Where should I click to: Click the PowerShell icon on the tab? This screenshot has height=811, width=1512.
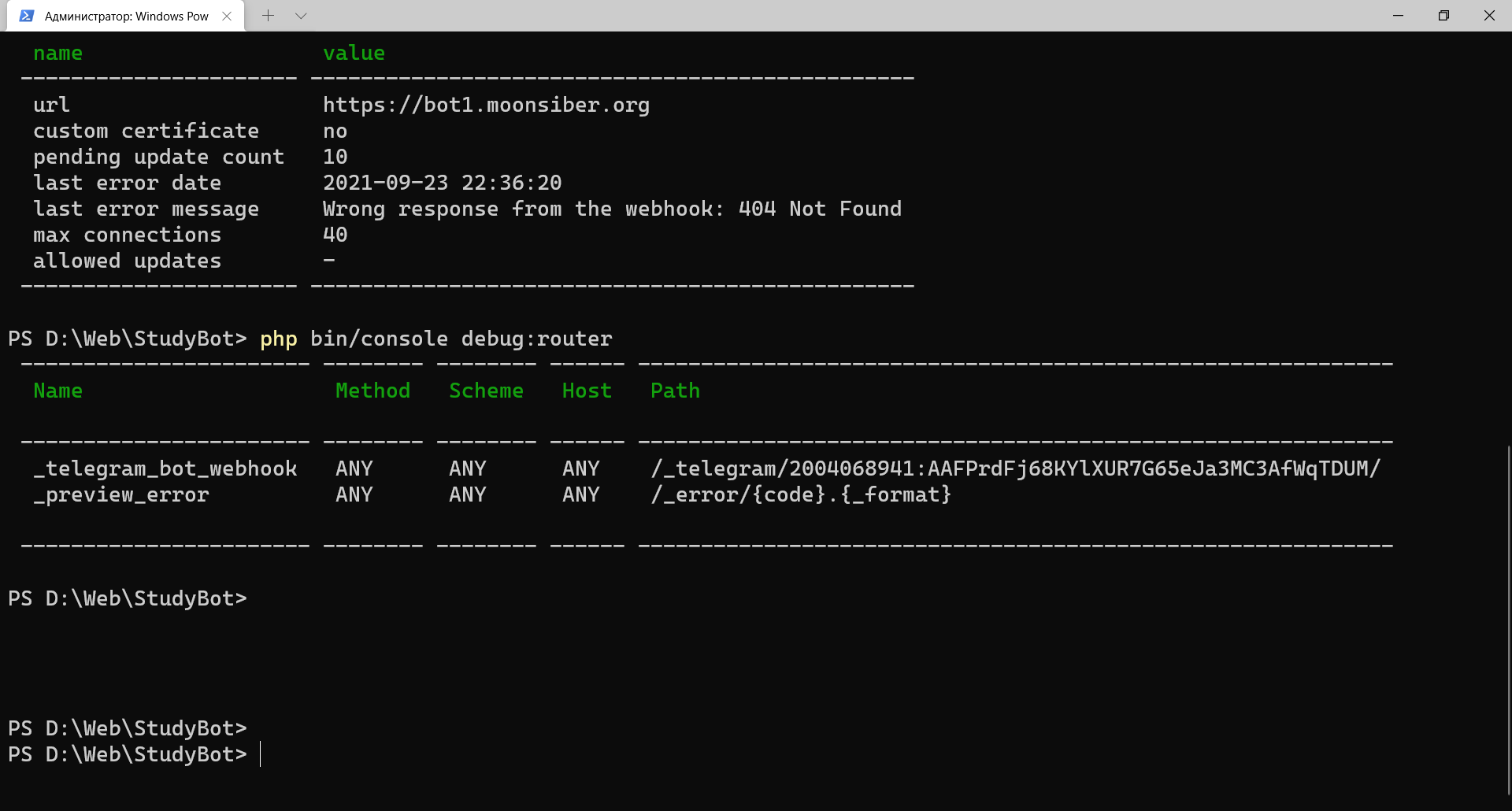[x=27, y=16]
